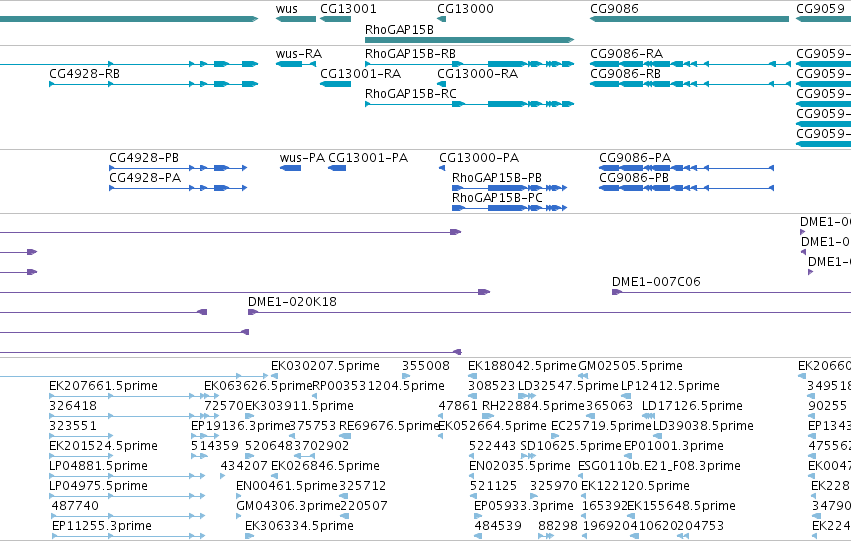
Task: Click the EST labeled 325970
Action: 554,486
